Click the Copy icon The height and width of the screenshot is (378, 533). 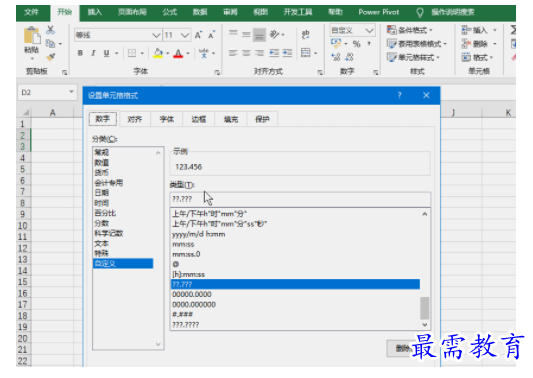tap(50, 44)
